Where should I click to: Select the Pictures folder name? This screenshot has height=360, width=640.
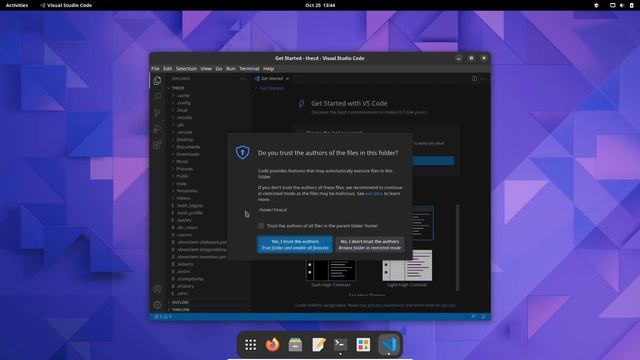pyautogui.click(x=185, y=169)
